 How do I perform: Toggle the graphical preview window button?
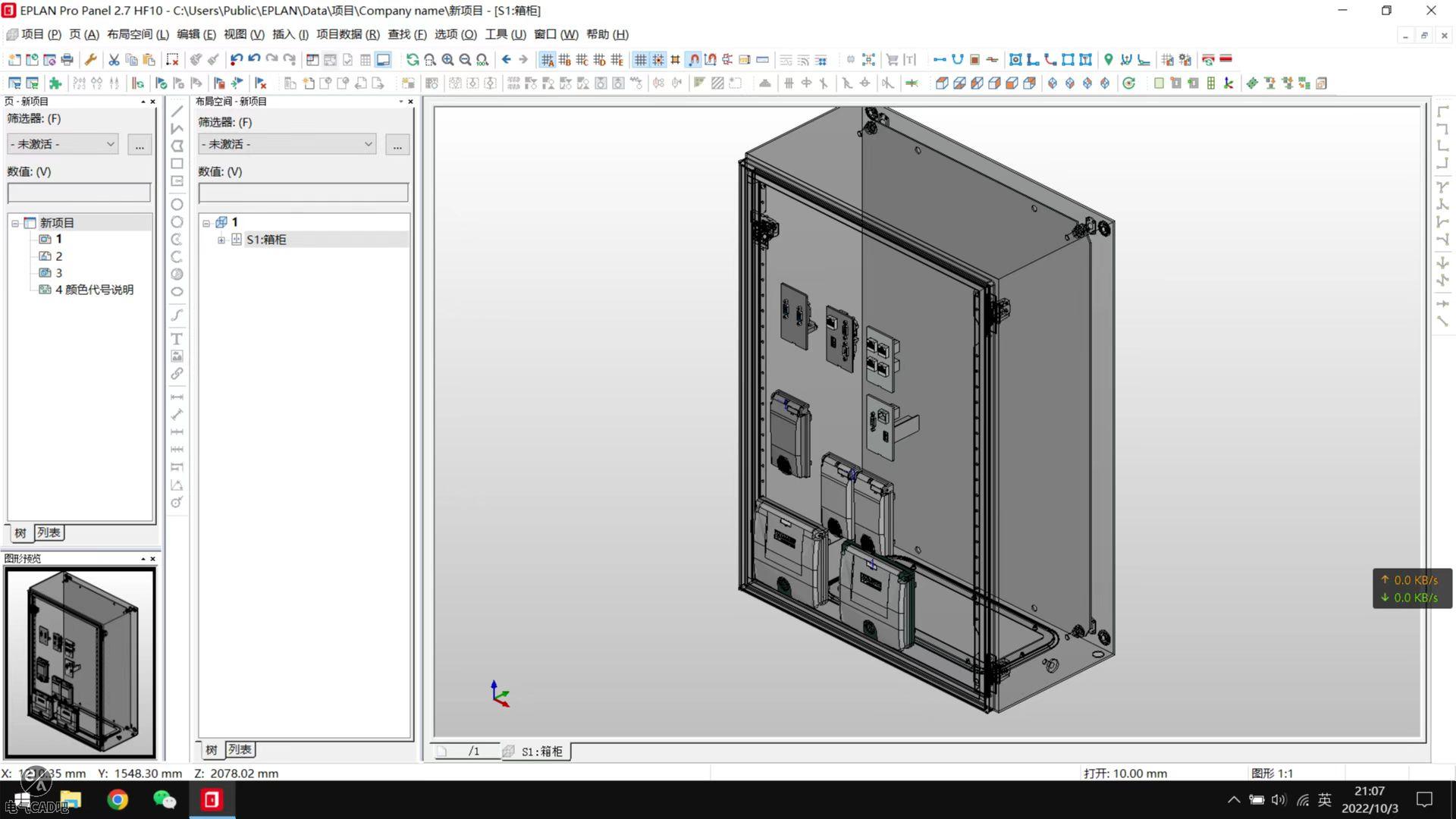click(x=384, y=59)
